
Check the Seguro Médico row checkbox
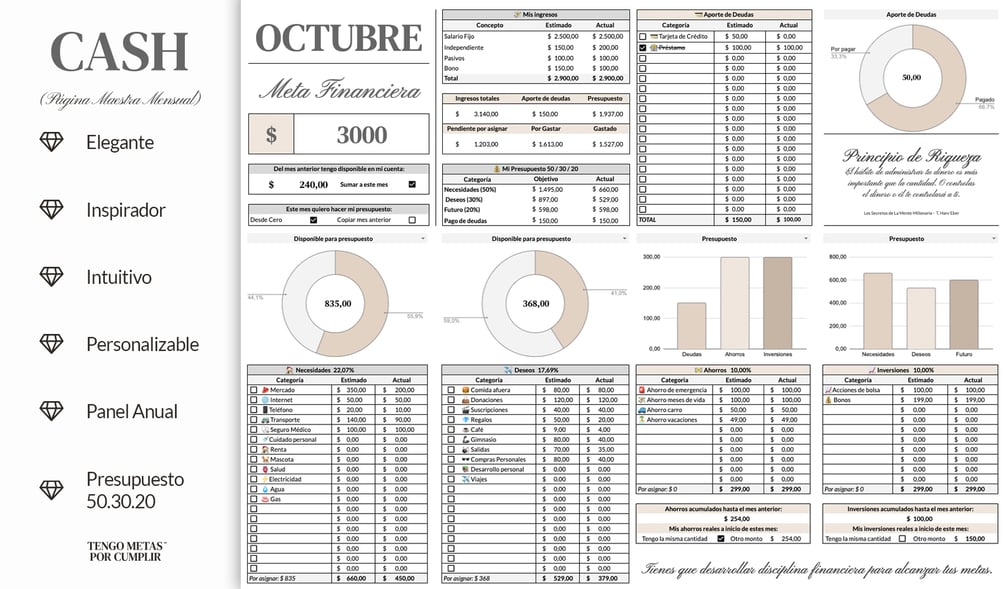(254, 429)
